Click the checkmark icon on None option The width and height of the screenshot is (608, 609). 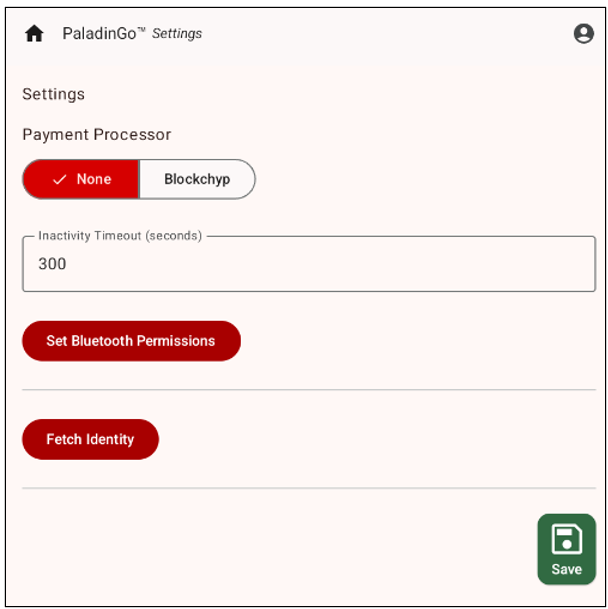point(60,180)
